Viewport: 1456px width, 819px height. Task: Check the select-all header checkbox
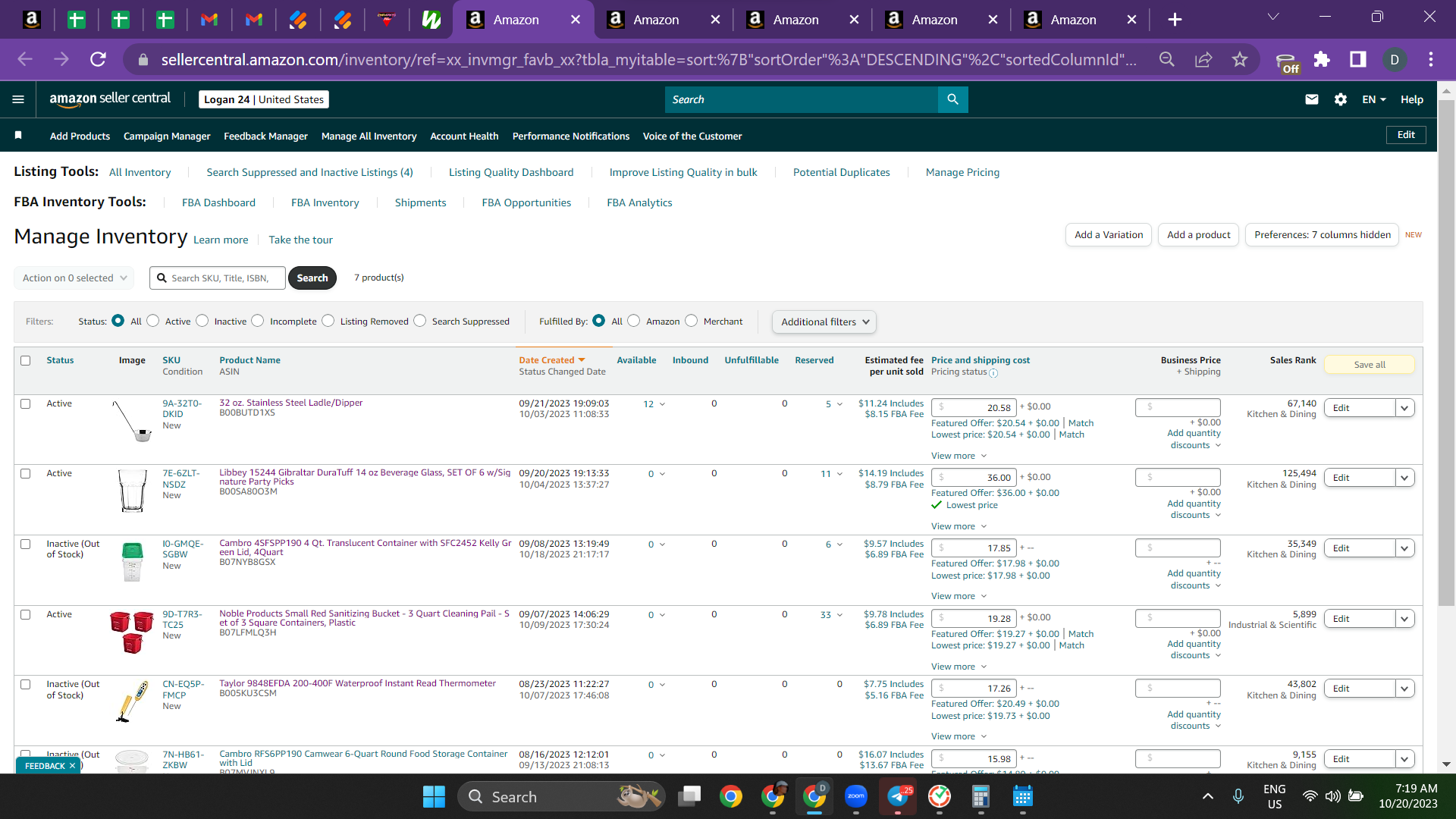point(26,360)
